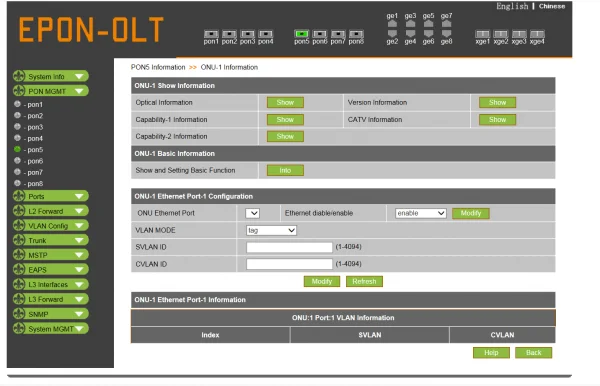Click the Back button
This screenshot has height=386, width=600.
tap(533, 352)
